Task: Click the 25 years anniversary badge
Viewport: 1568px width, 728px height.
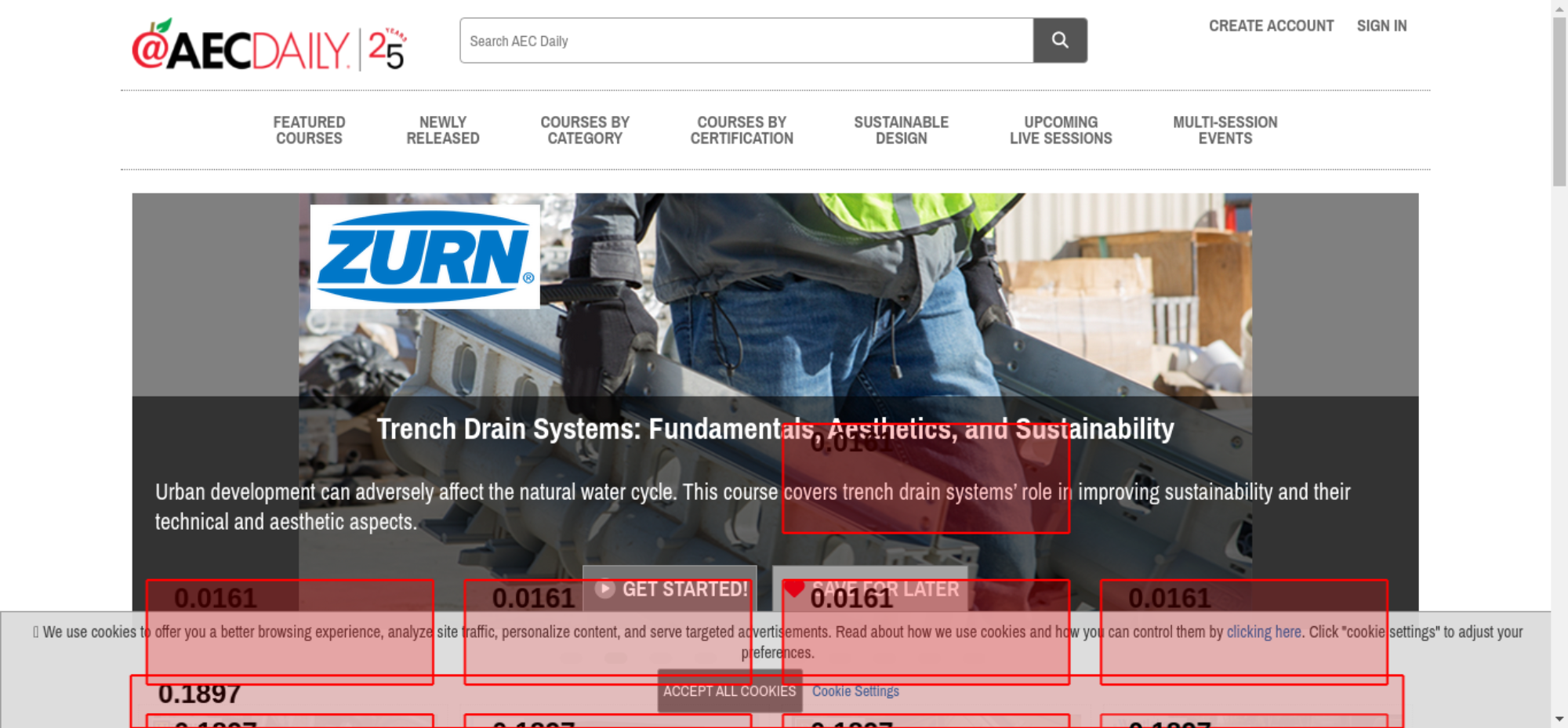Action: [x=387, y=49]
